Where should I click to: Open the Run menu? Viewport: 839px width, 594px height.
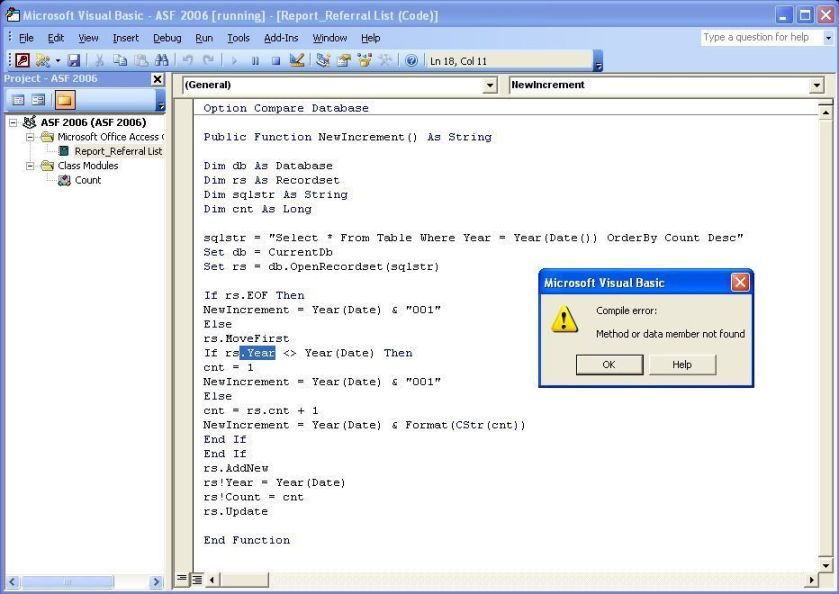click(204, 38)
